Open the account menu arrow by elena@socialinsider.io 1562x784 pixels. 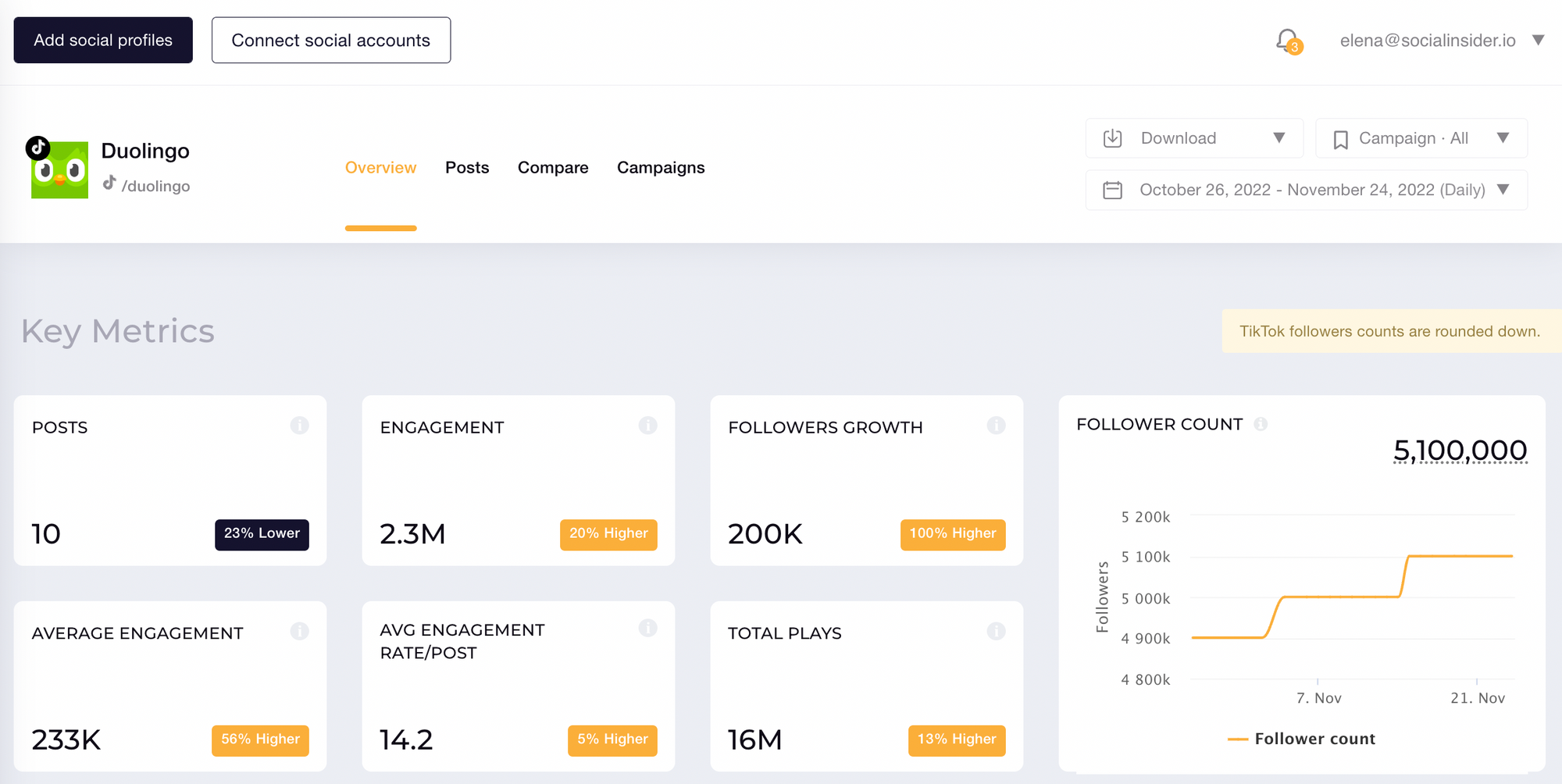coord(1538,40)
